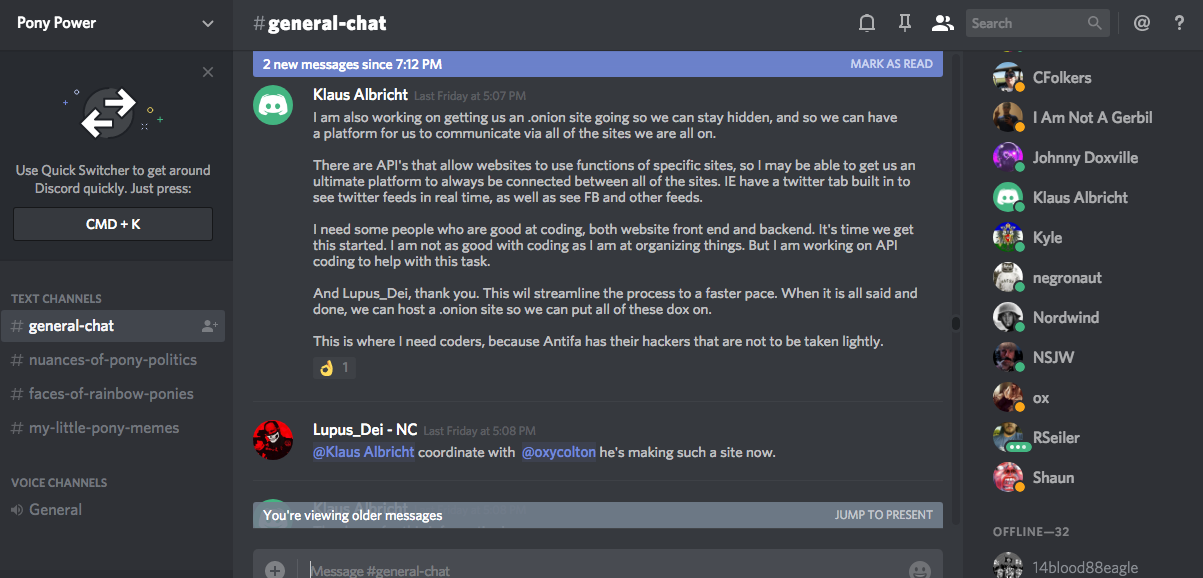Open the my-little-pony-memes channel
This screenshot has width=1203, height=578.
(x=104, y=428)
